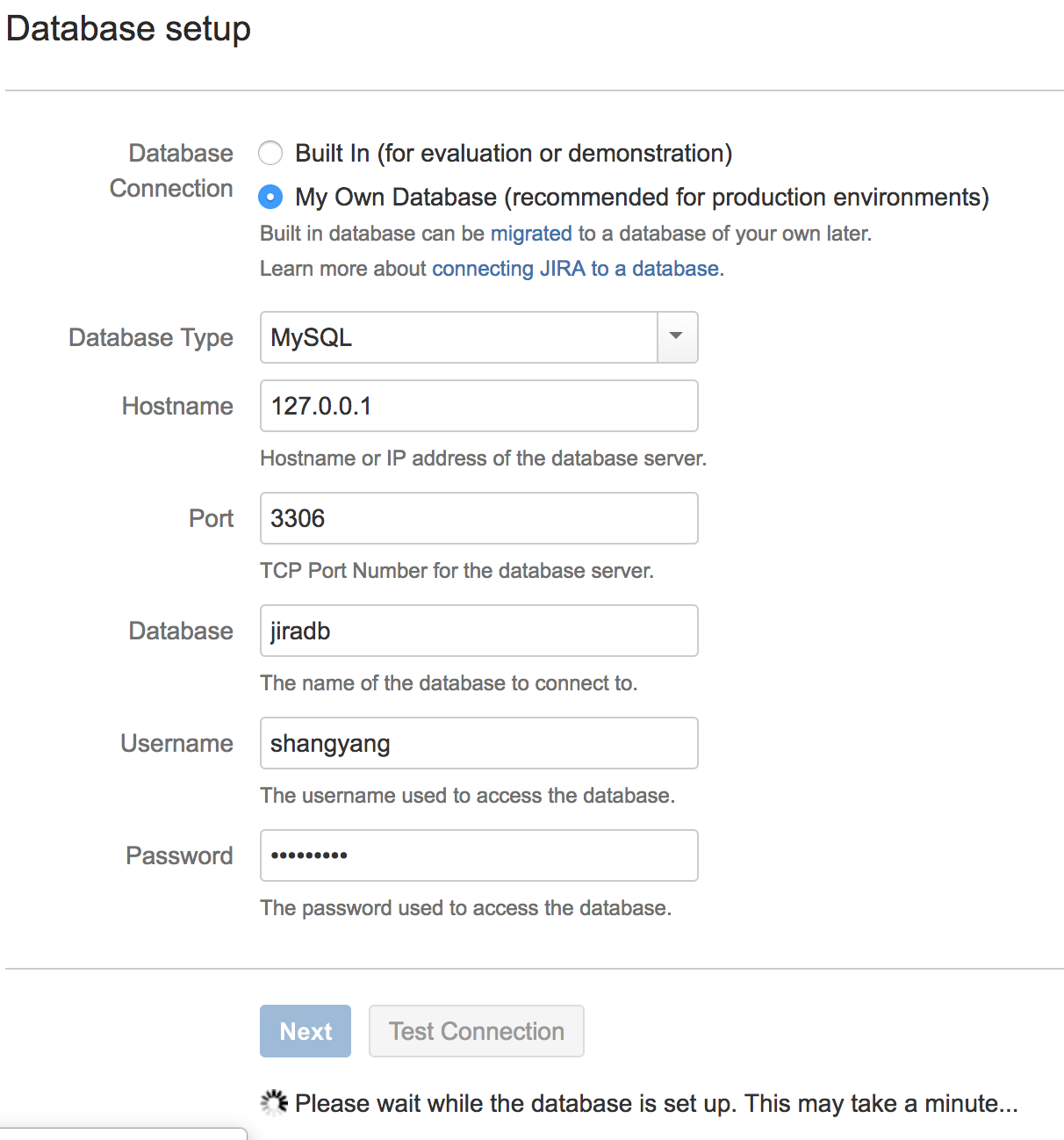Click the loading spinner icon
The width and height of the screenshot is (1064, 1140).
point(274,1103)
